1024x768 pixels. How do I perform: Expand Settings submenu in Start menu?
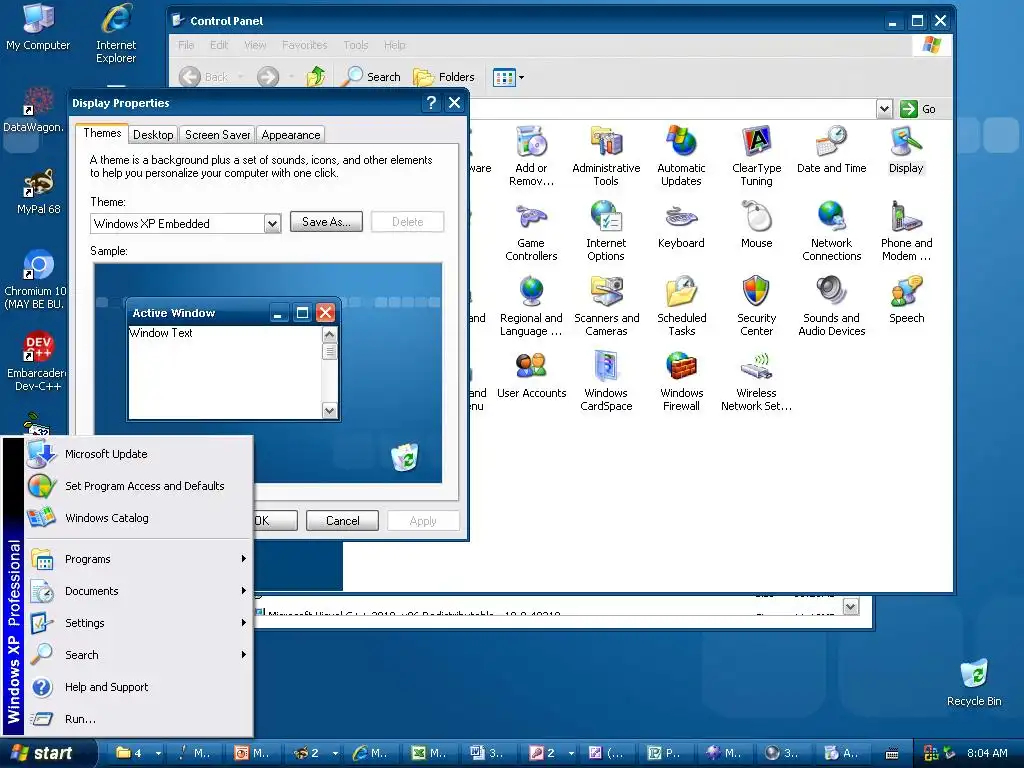click(138, 623)
